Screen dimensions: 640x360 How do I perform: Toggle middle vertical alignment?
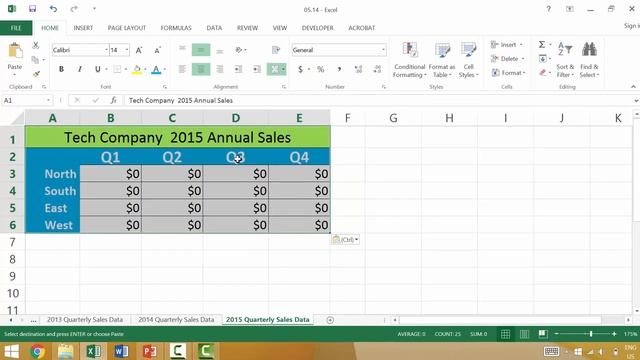(x=201, y=50)
